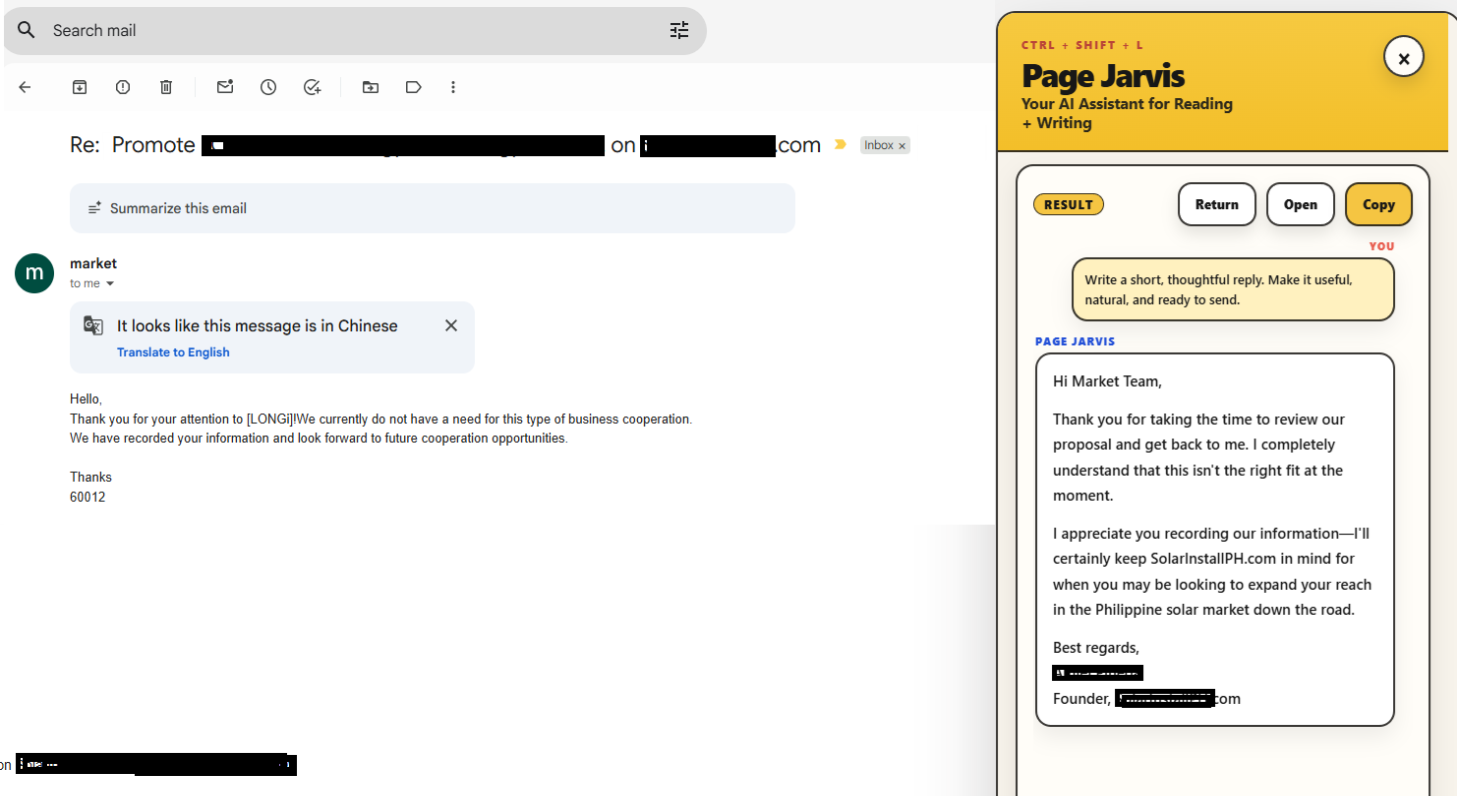Open the Labels icon in toolbar
The width and height of the screenshot is (1457, 796).
[413, 87]
